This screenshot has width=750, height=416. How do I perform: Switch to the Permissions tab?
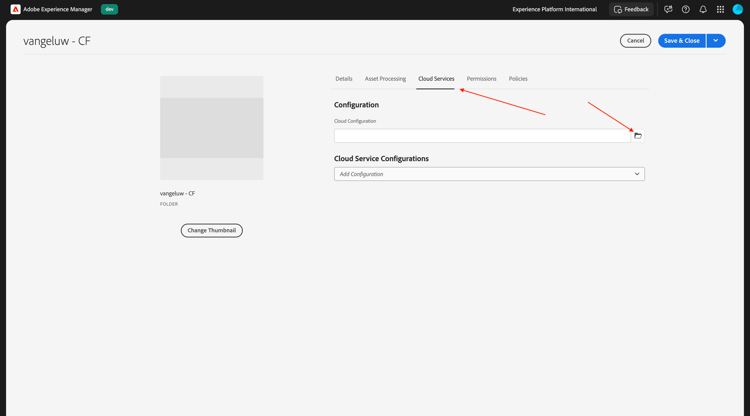pos(481,79)
